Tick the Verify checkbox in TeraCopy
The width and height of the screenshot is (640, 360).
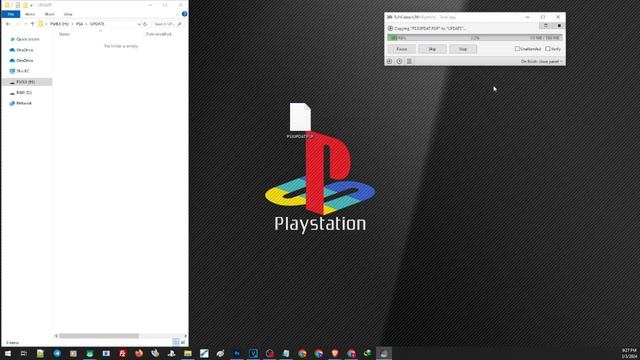pos(548,49)
